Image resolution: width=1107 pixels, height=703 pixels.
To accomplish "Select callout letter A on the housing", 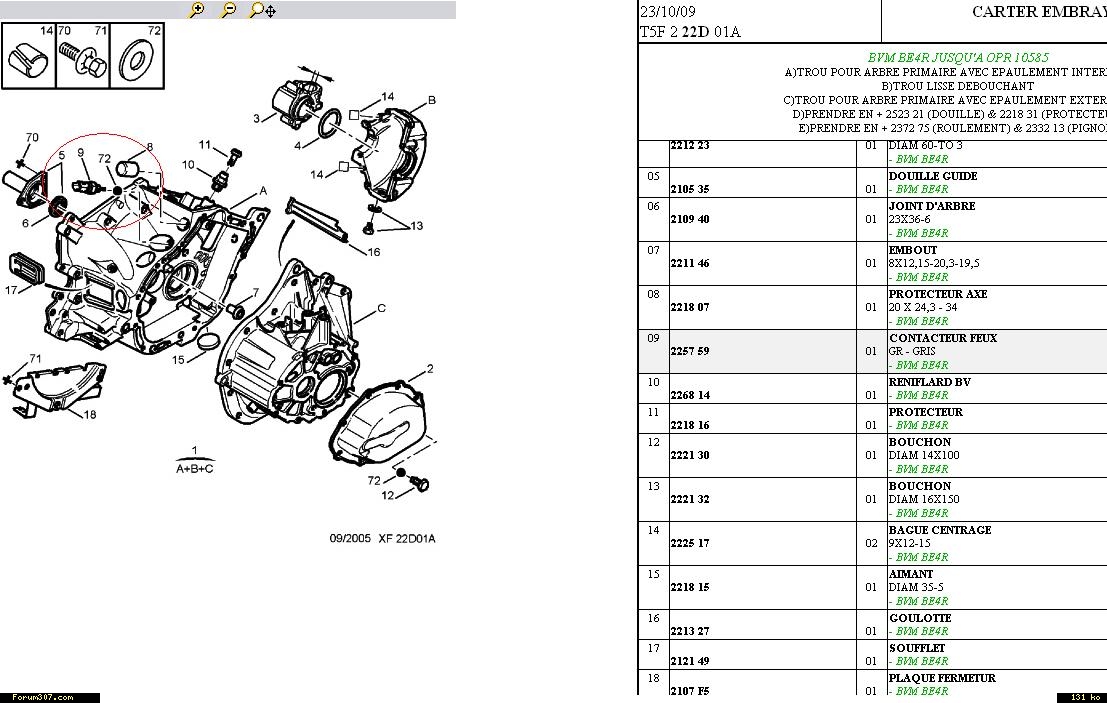I will pyautogui.click(x=263, y=191).
